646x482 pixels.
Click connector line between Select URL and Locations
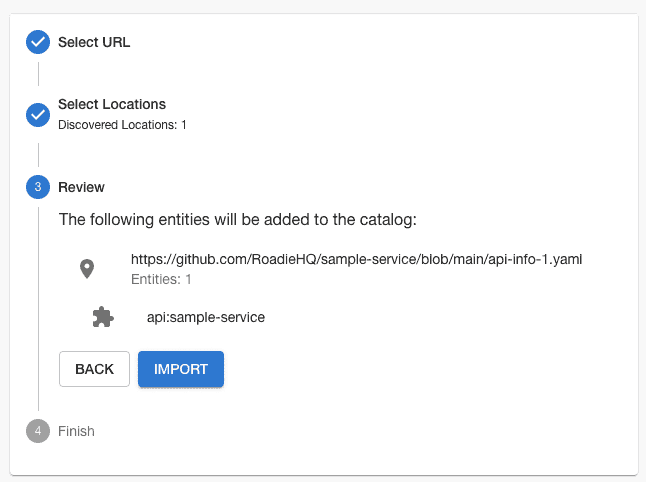tap(38, 74)
